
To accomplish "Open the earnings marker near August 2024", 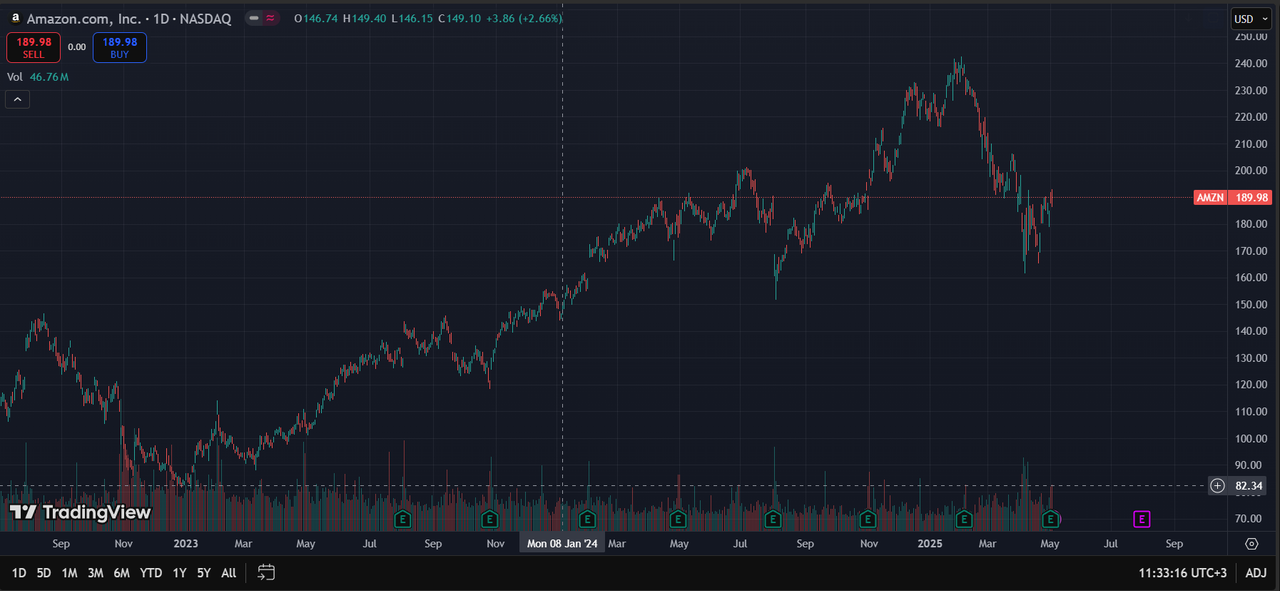I will click(773, 519).
